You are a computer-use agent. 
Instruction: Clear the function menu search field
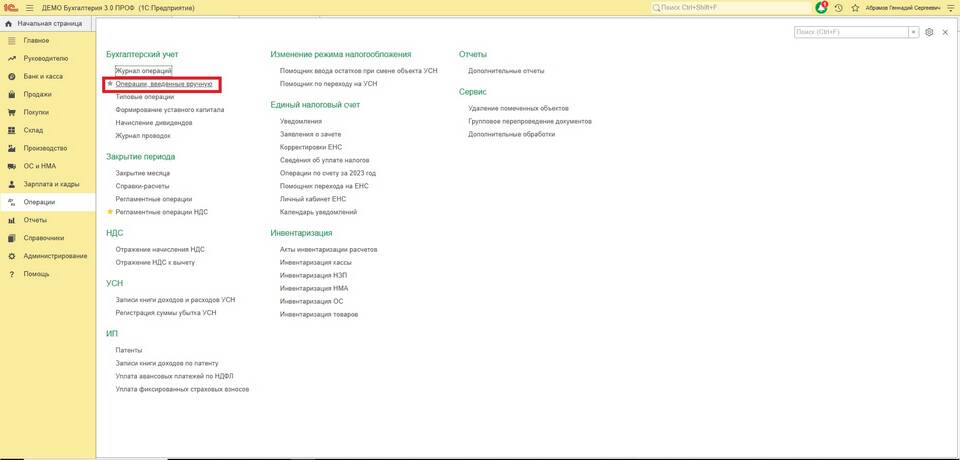(913, 32)
